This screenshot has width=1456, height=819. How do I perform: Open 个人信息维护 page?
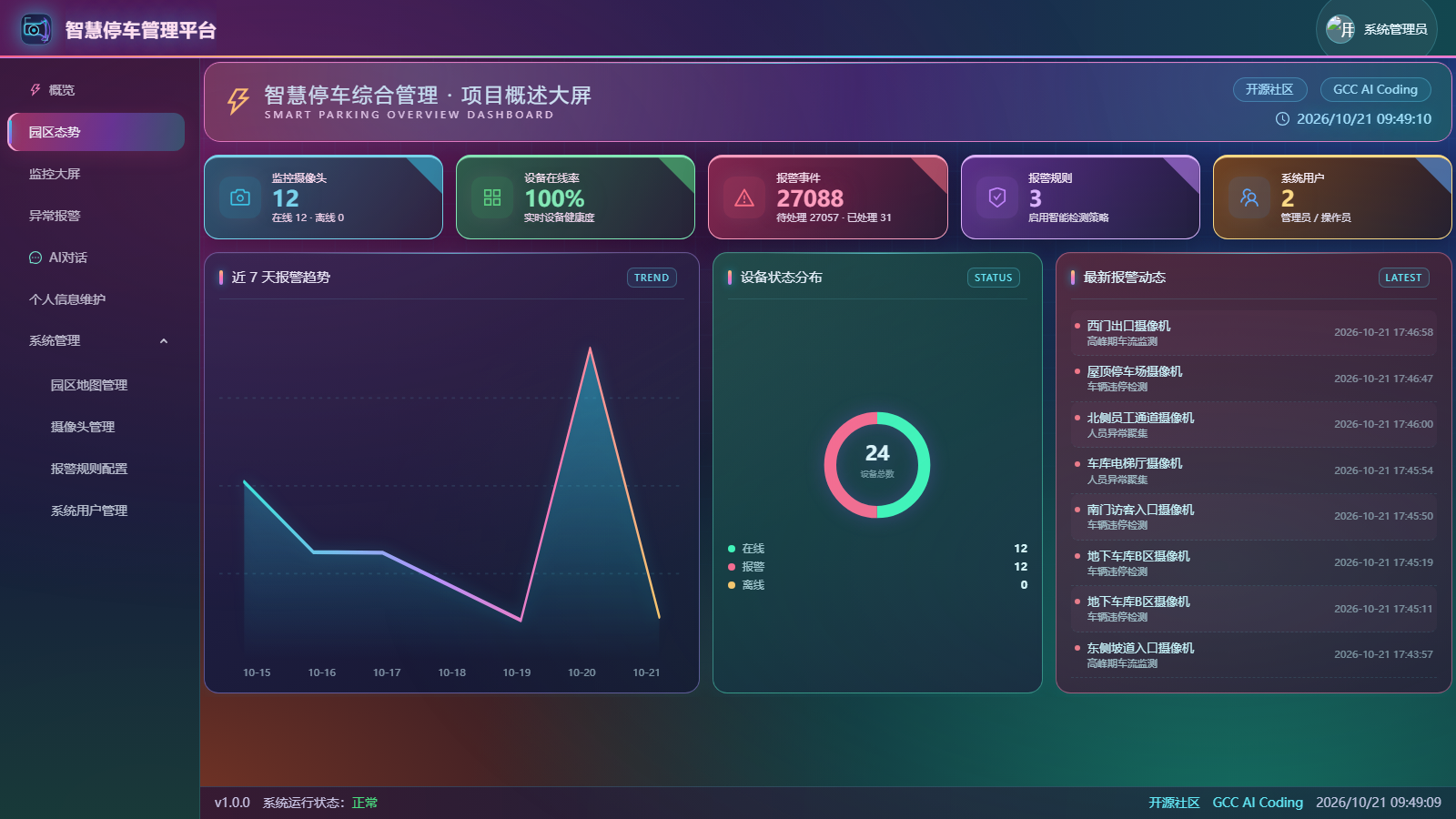click(96, 299)
